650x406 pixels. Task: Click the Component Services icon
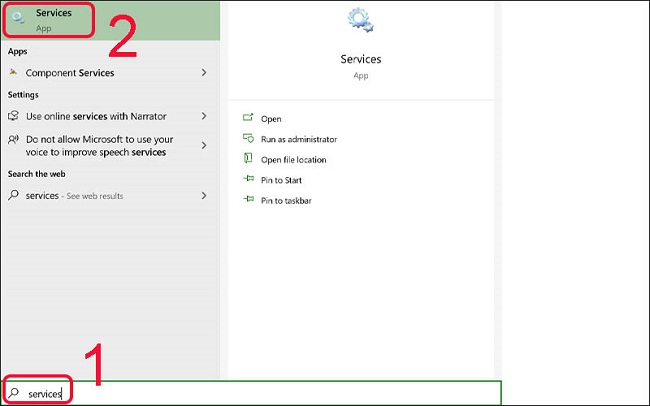pos(13,72)
